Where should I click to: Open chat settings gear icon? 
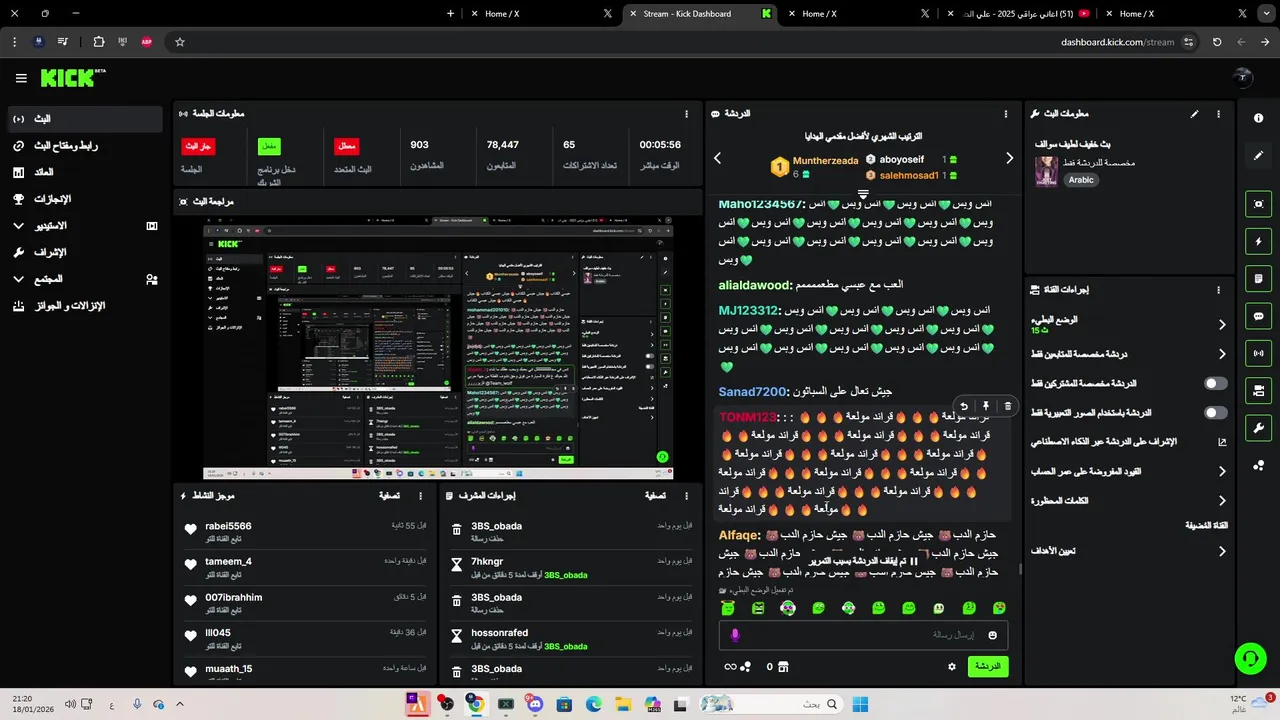952,667
